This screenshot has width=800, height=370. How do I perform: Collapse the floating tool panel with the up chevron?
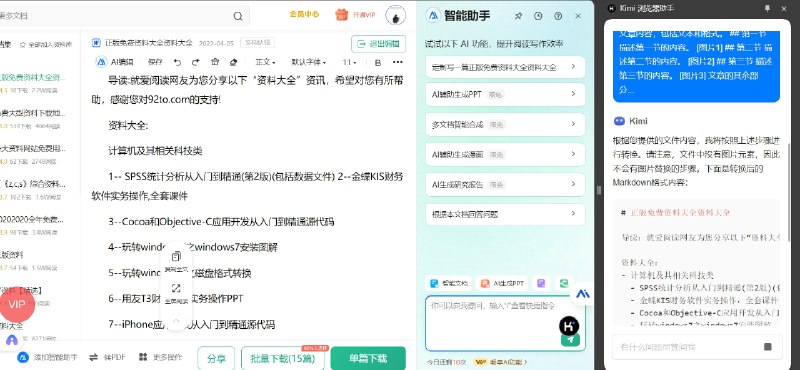click(x=177, y=322)
